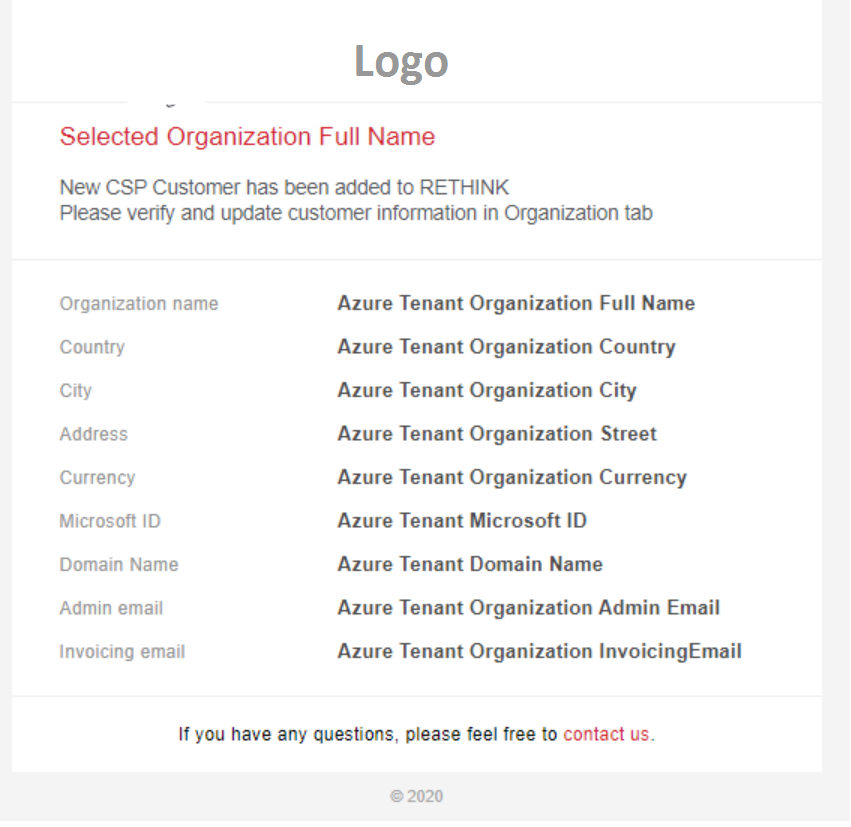851x827 pixels.
Task: Click 'Please verify and update customer information' line
Action: (356, 213)
